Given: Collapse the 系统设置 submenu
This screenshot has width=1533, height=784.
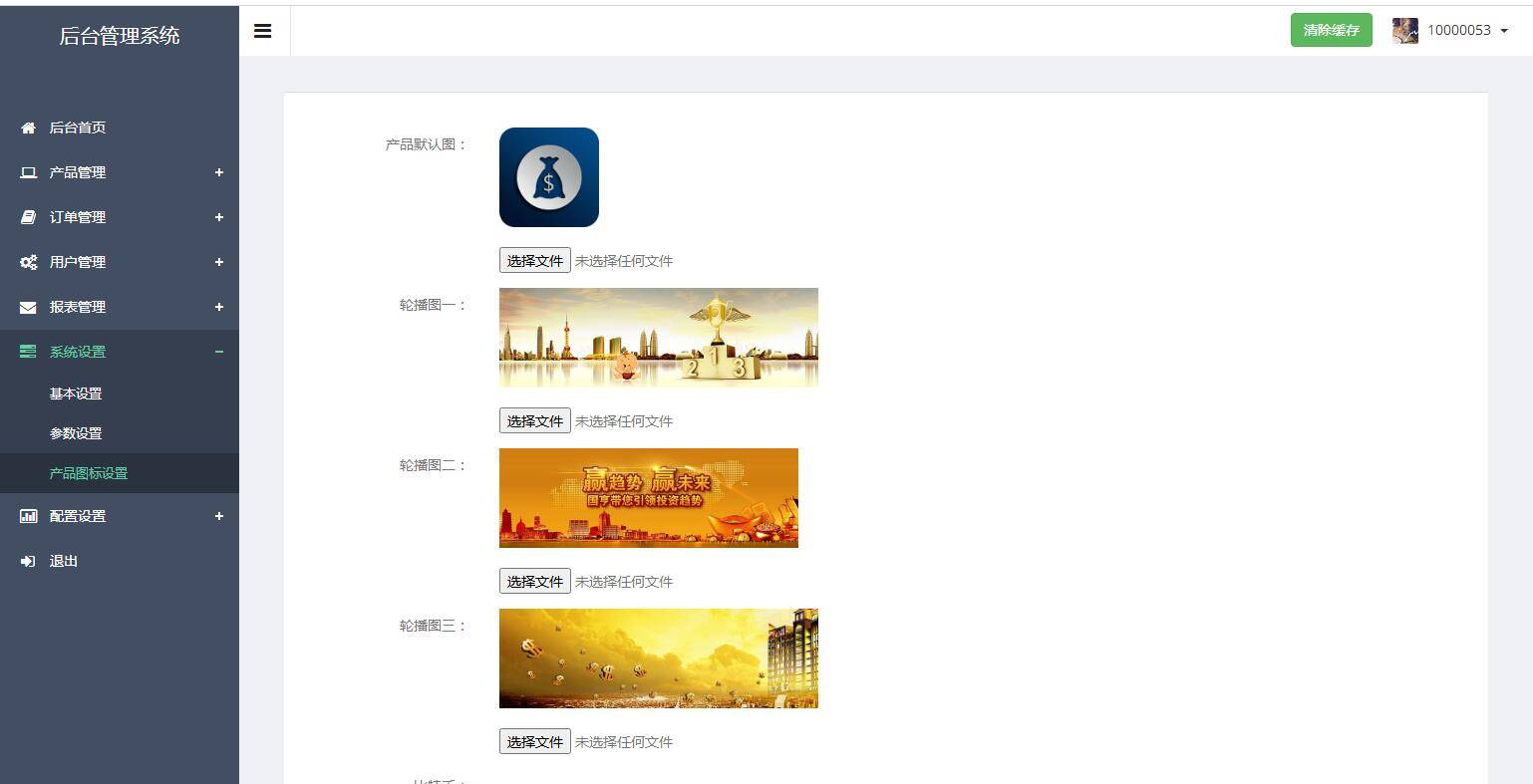Looking at the screenshot, I should [218, 352].
